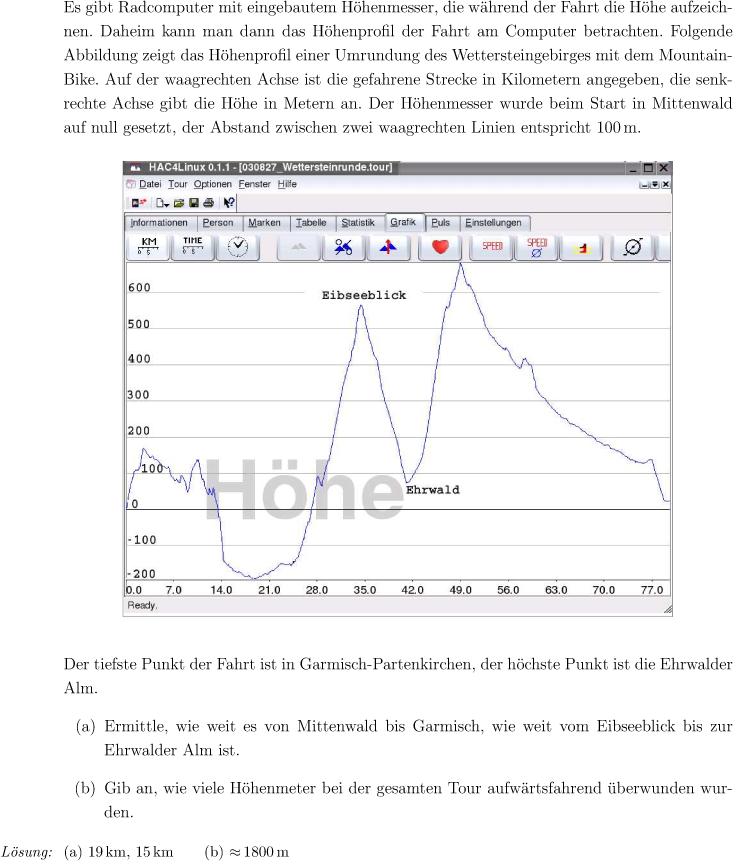This screenshot has height=861, width=733.
Task: Click the save floppy disk icon
Action: coord(194,203)
